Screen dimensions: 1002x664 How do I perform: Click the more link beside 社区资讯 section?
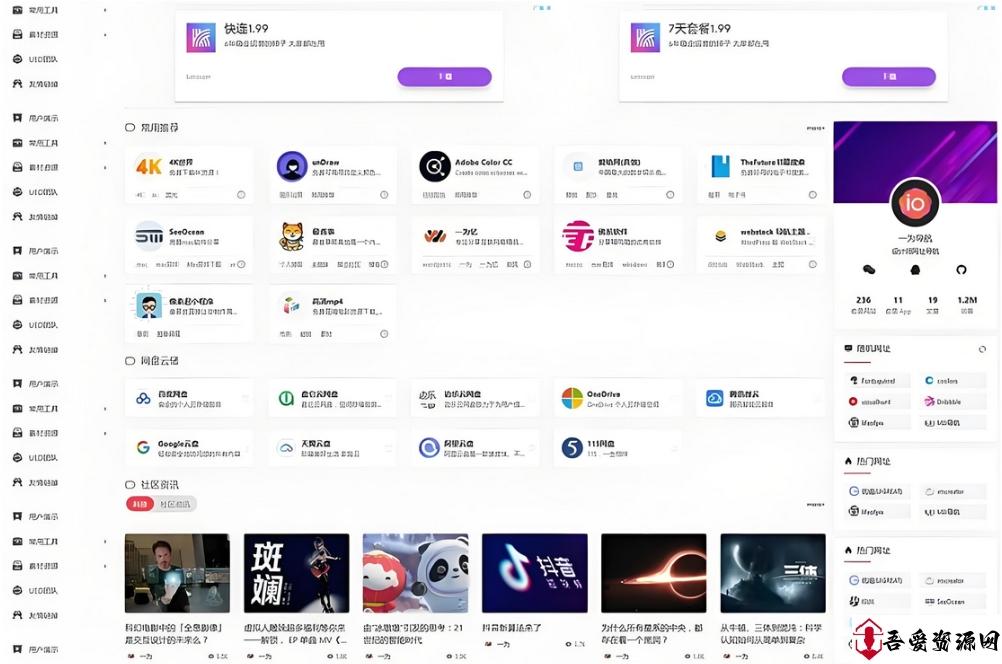pyautogui.click(x=815, y=505)
